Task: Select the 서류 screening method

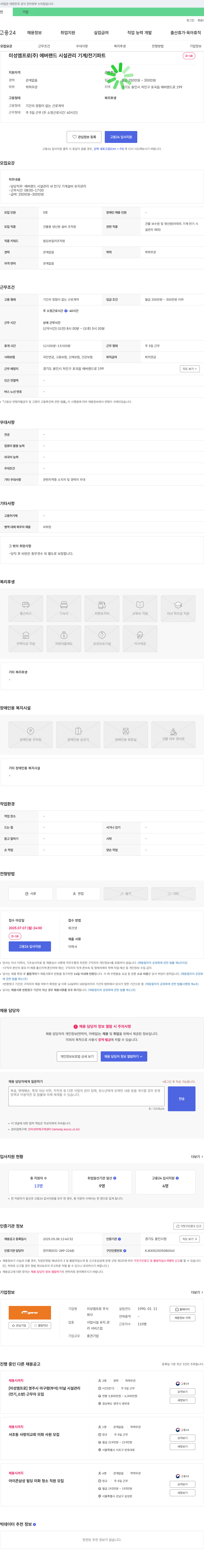Action: 30,894
